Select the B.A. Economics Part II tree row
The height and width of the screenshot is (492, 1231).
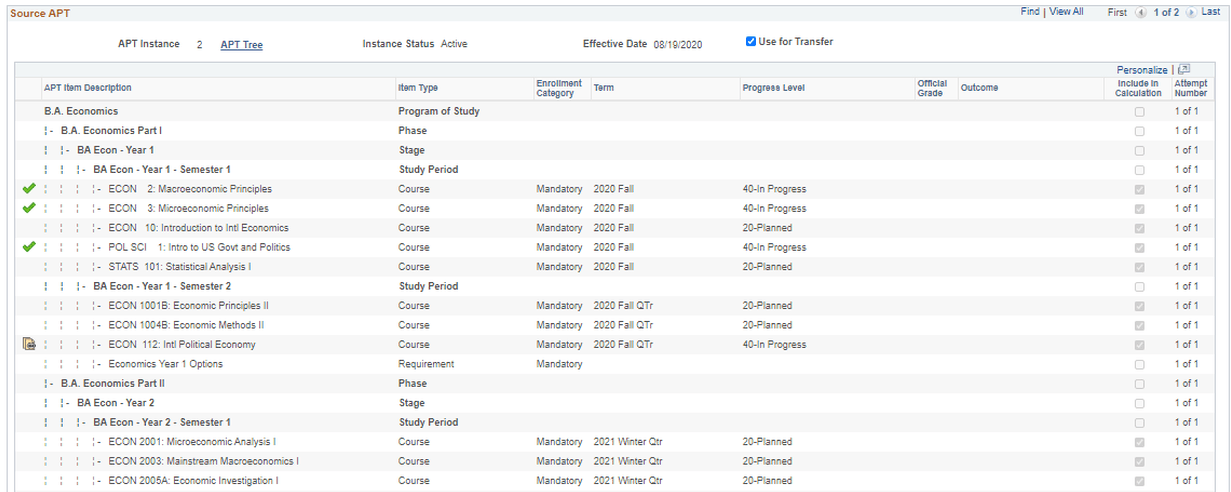pyautogui.click(x=113, y=383)
